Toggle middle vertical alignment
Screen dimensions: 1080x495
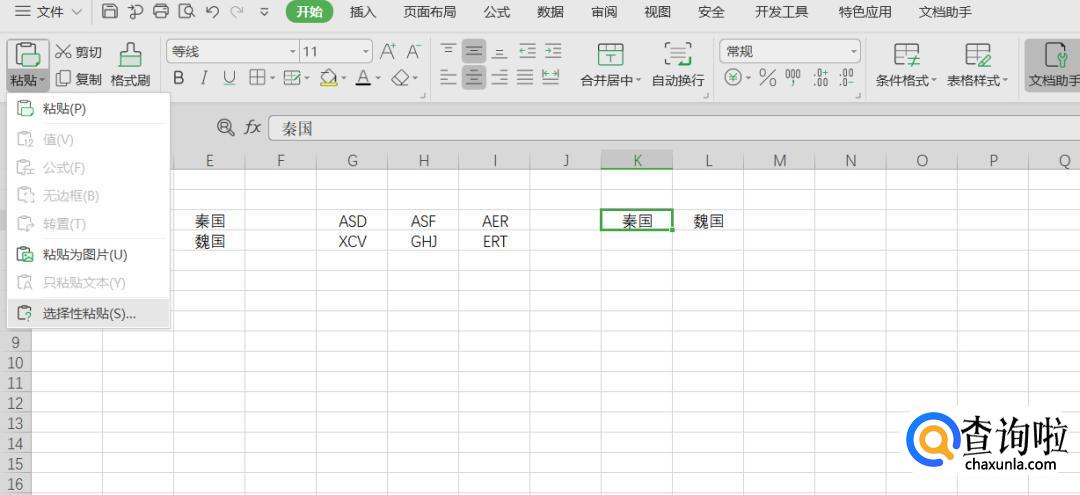473,51
